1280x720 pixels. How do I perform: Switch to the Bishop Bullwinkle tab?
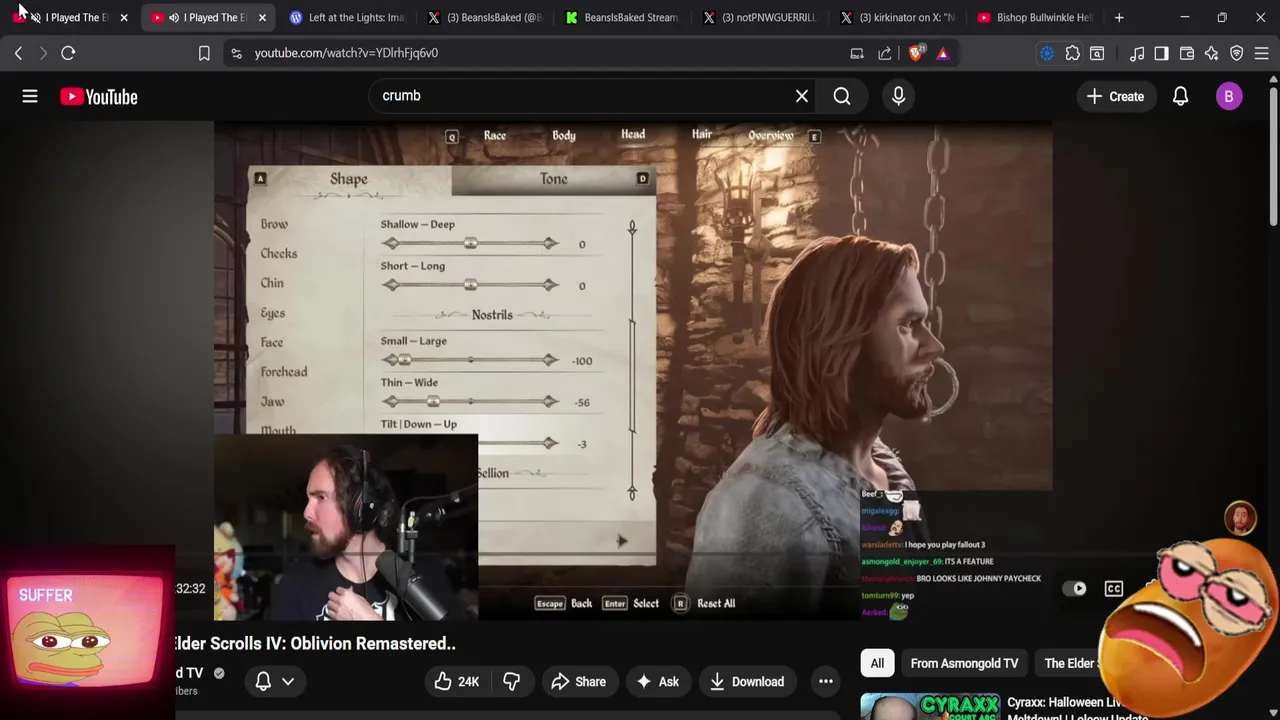1035,18
